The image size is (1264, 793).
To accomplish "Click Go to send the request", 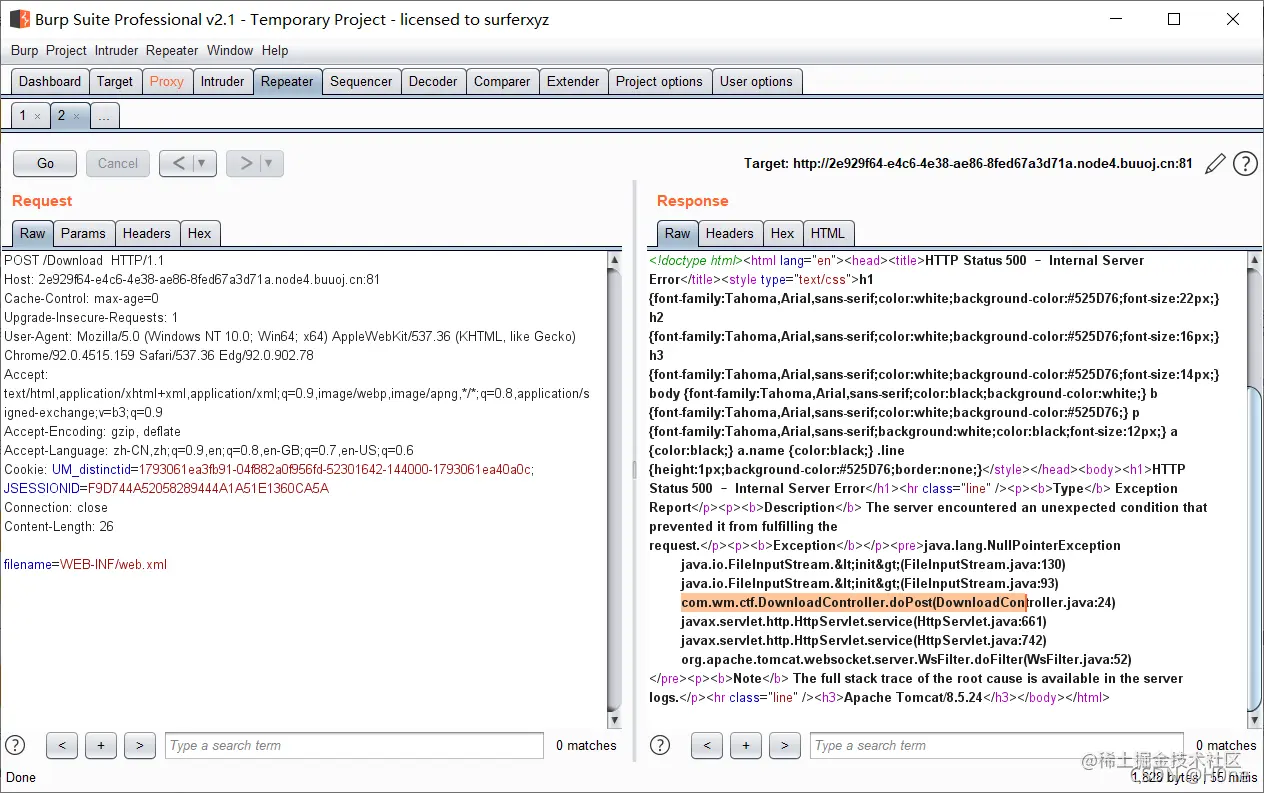I will coord(45,163).
